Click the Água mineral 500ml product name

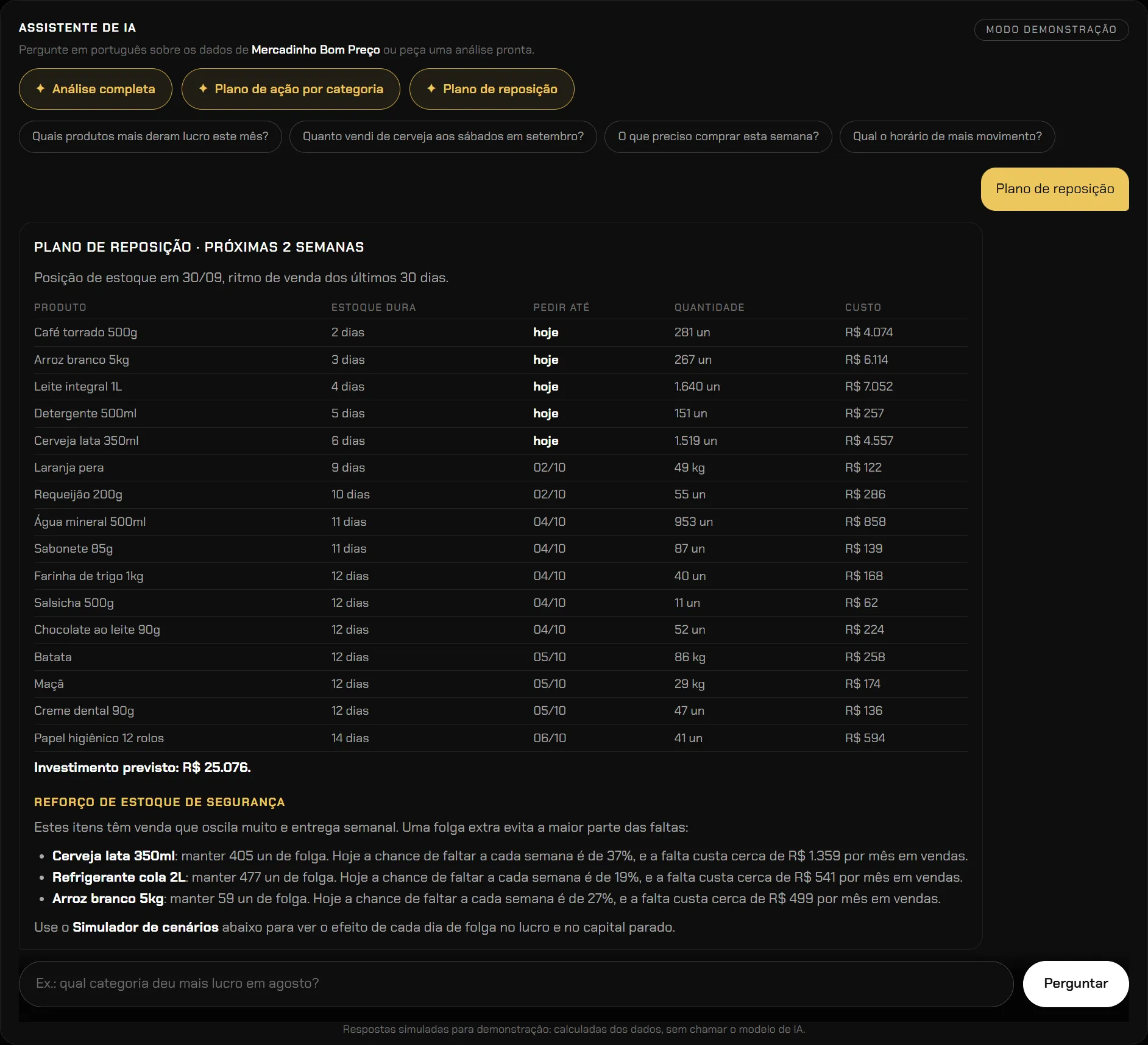pyautogui.click(x=90, y=522)
